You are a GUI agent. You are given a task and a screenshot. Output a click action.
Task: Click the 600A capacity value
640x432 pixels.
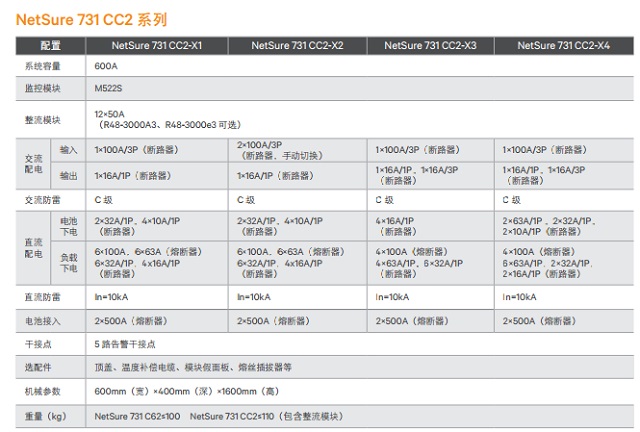pyautogui.click(x=106, y=66)
